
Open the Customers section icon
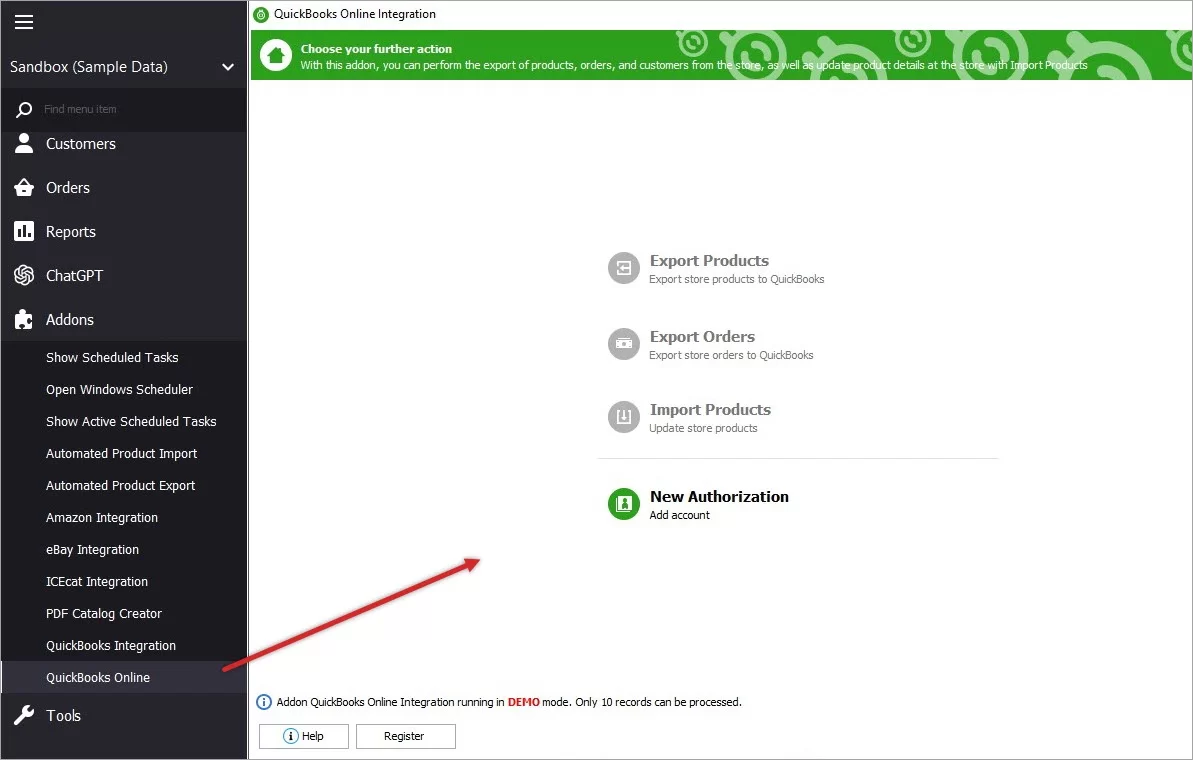[x=24, y=143]
